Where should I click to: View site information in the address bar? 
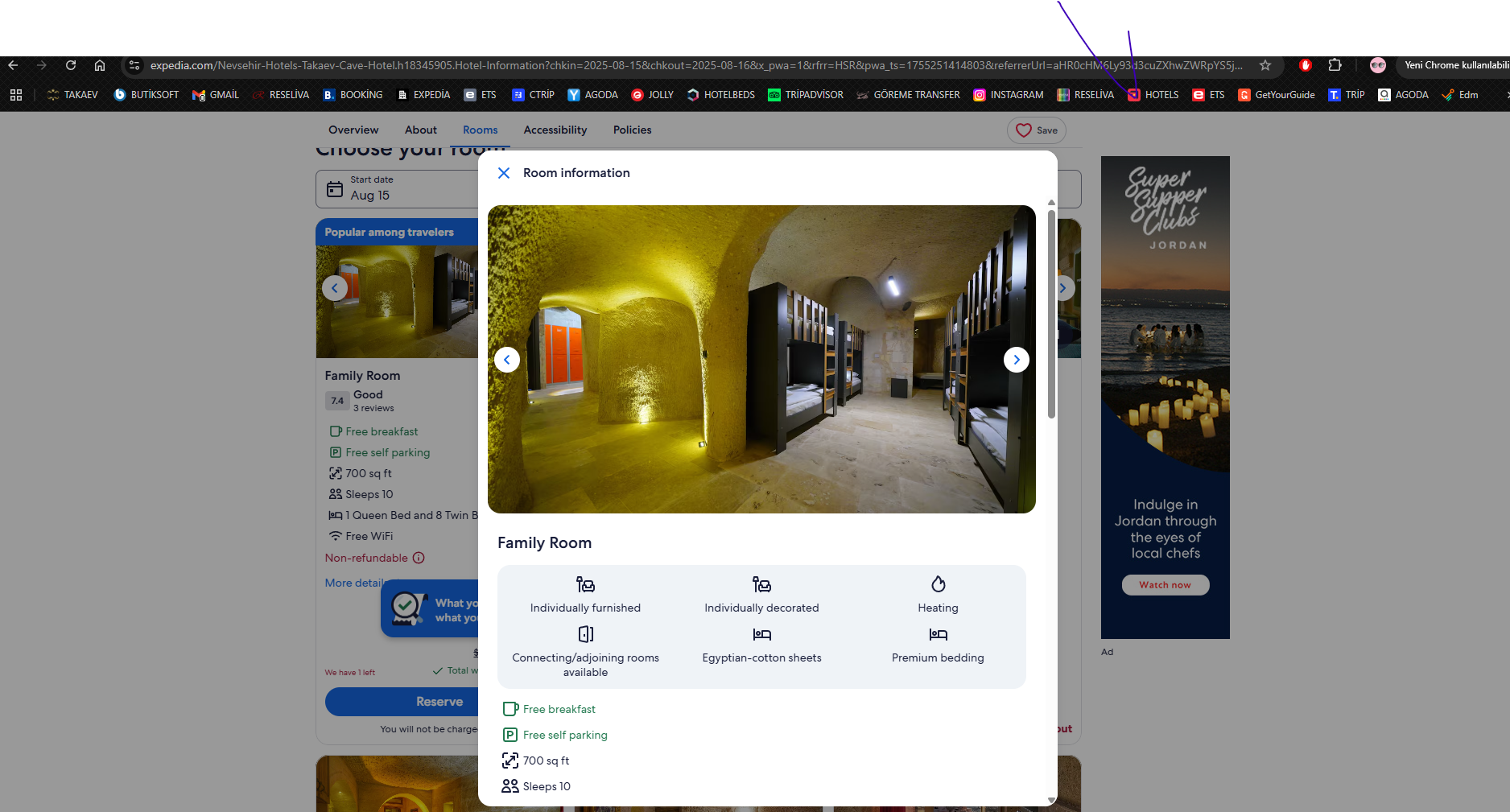[x=134, y=65]
